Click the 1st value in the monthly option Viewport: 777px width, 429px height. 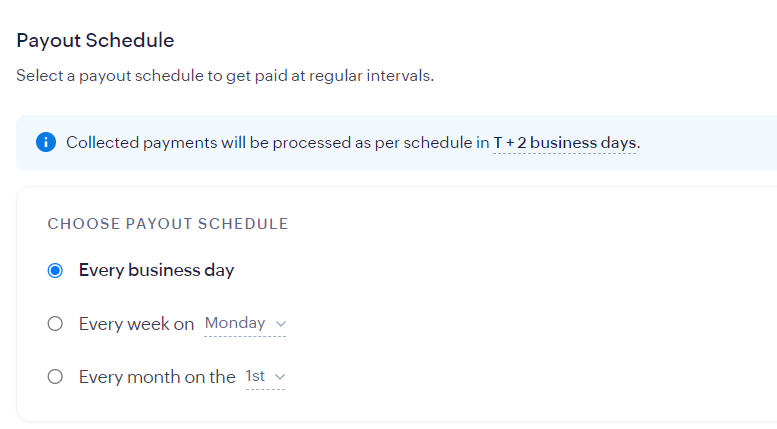(255, 377)
